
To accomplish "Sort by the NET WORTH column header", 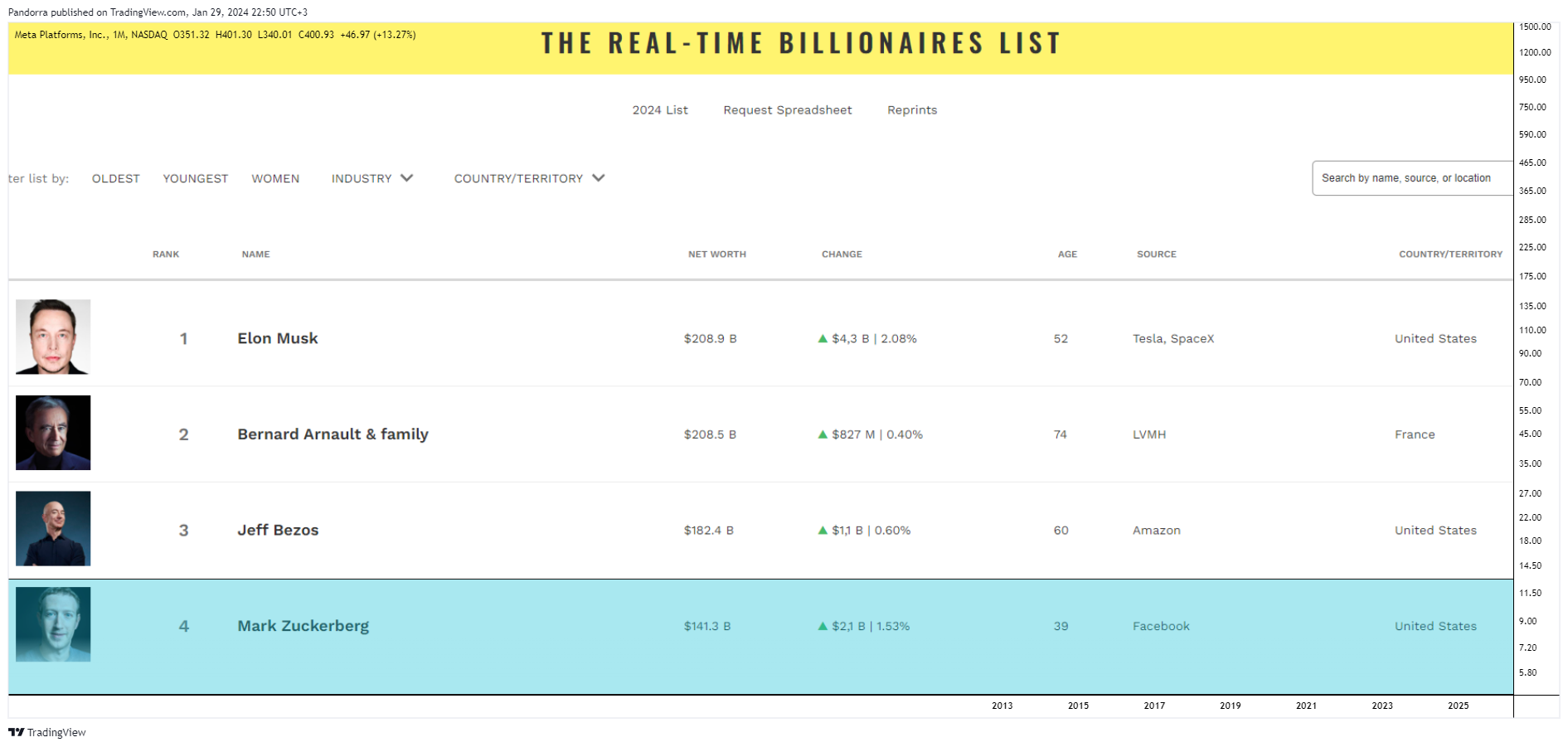I will tap(717, 255).
